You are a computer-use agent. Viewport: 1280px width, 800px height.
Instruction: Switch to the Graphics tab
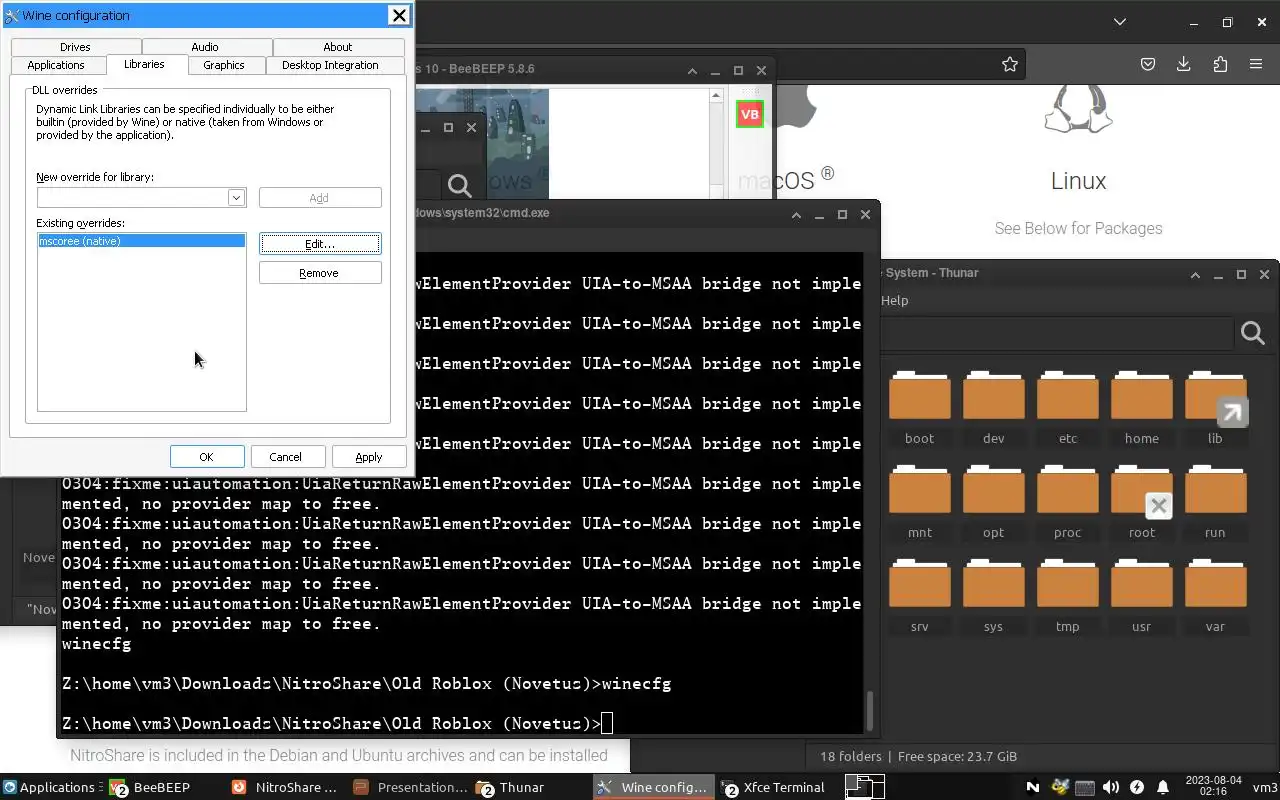(x=224, y=65)
